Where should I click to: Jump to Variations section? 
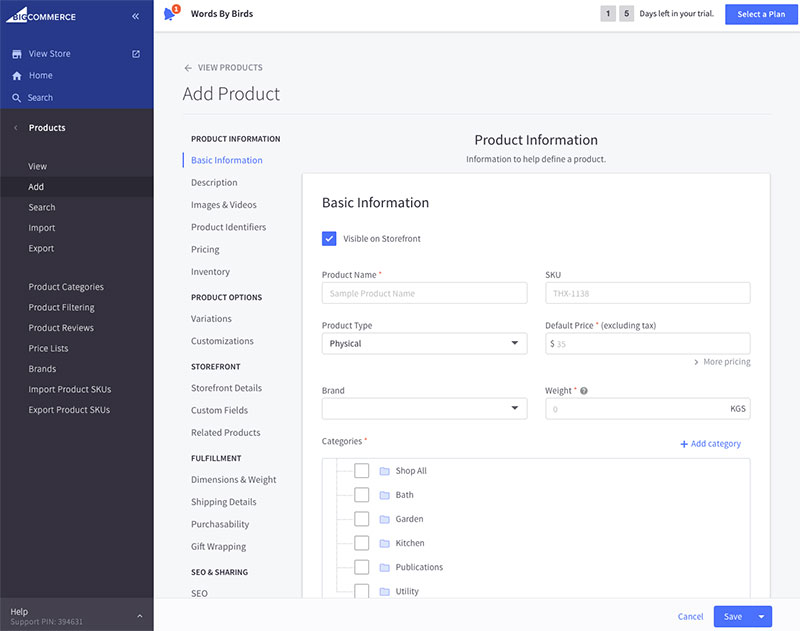tap(211, 319)
